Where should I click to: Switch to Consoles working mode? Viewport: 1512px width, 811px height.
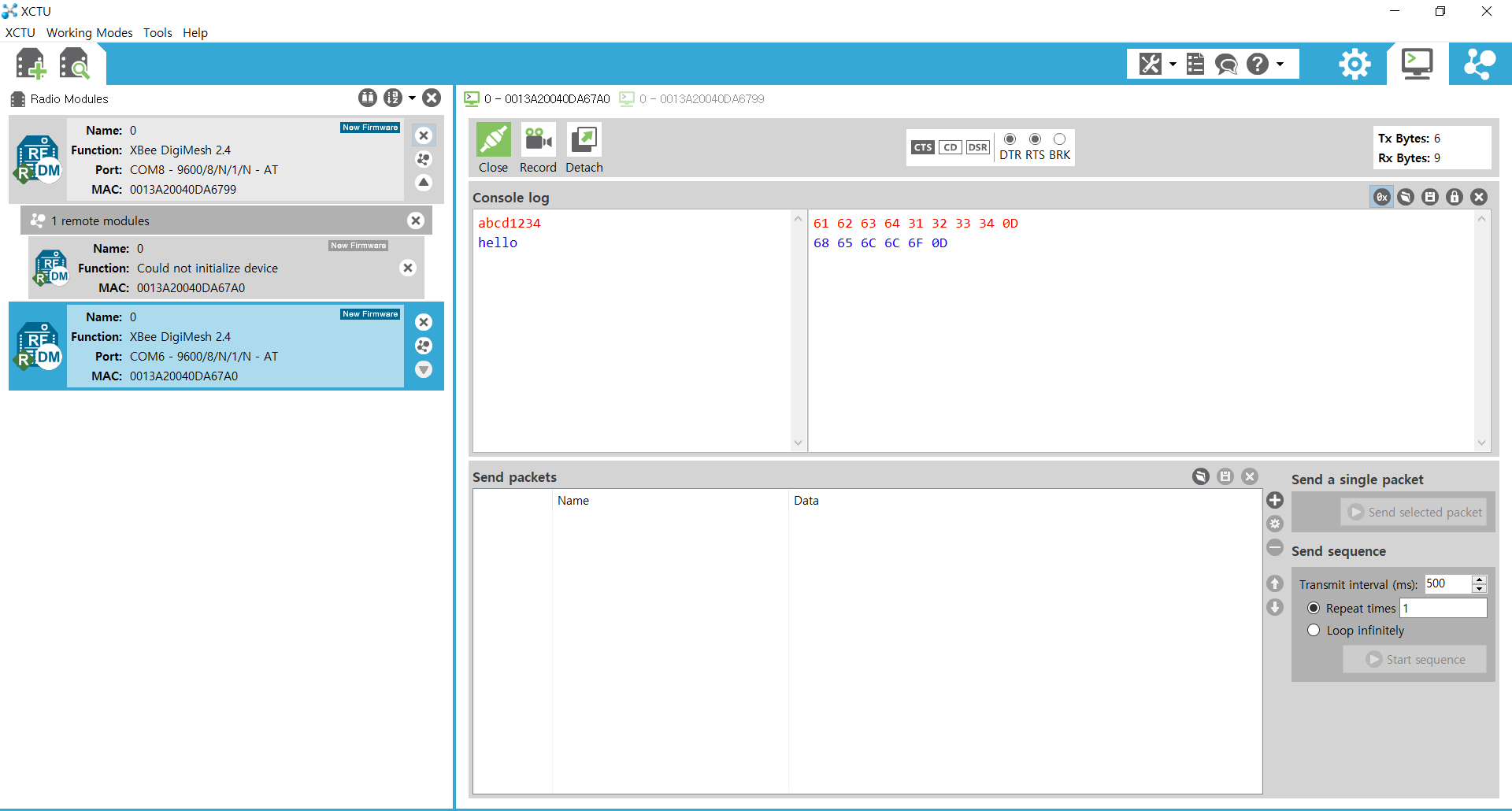click(x=1417, y=64)
